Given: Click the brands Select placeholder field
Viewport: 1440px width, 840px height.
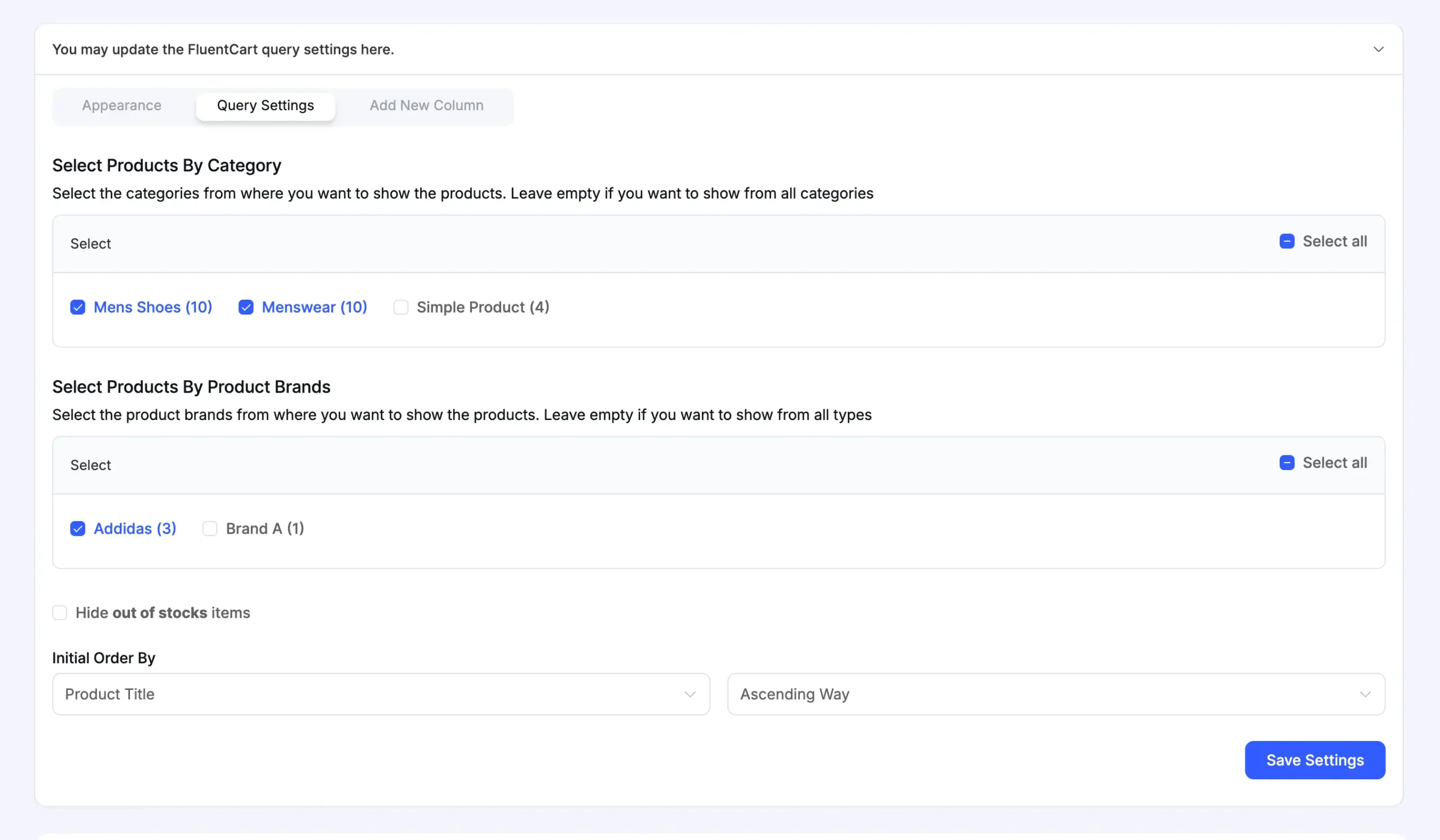Looking at the screenshot, I should point(91,465).
